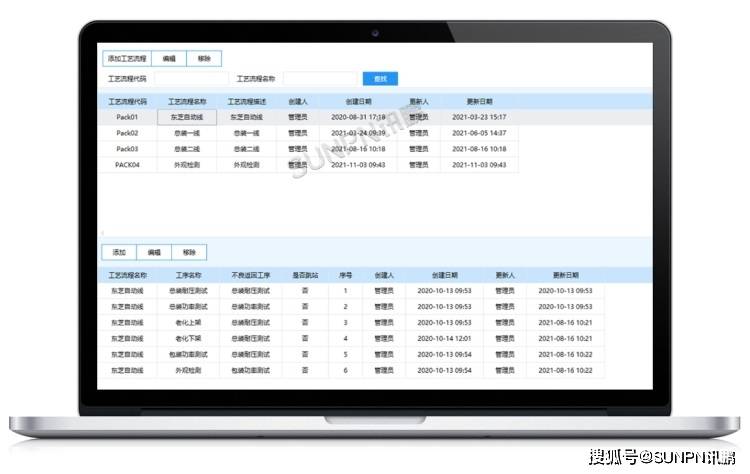Image resolution: width=750 pixels, height=474 pixels.
Task: Select the Pack01 row code cell
Action: (127, 117)
